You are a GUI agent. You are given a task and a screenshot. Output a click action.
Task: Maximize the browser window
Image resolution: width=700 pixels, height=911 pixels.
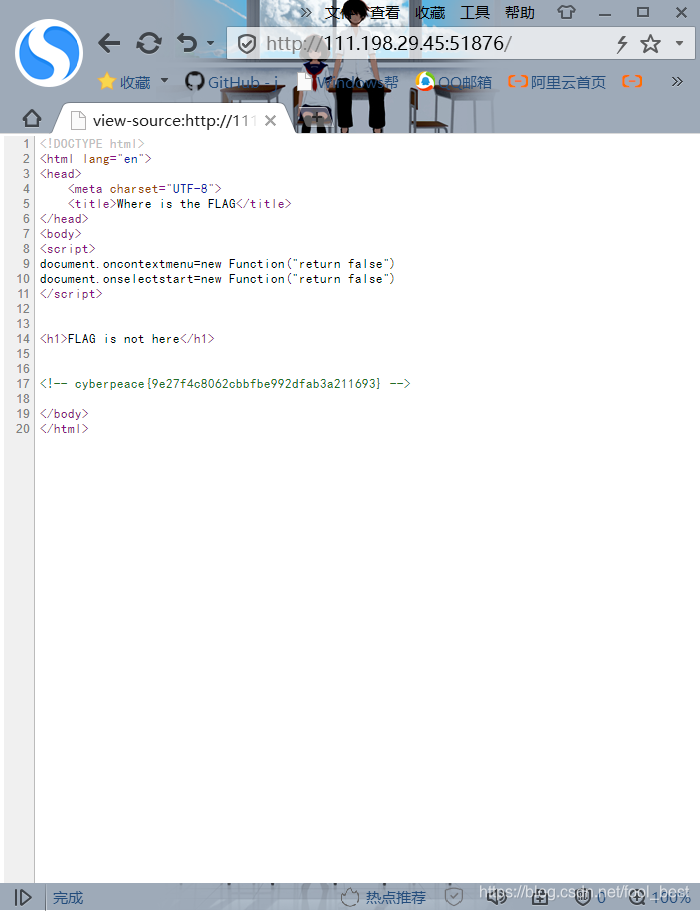(642, 12)
